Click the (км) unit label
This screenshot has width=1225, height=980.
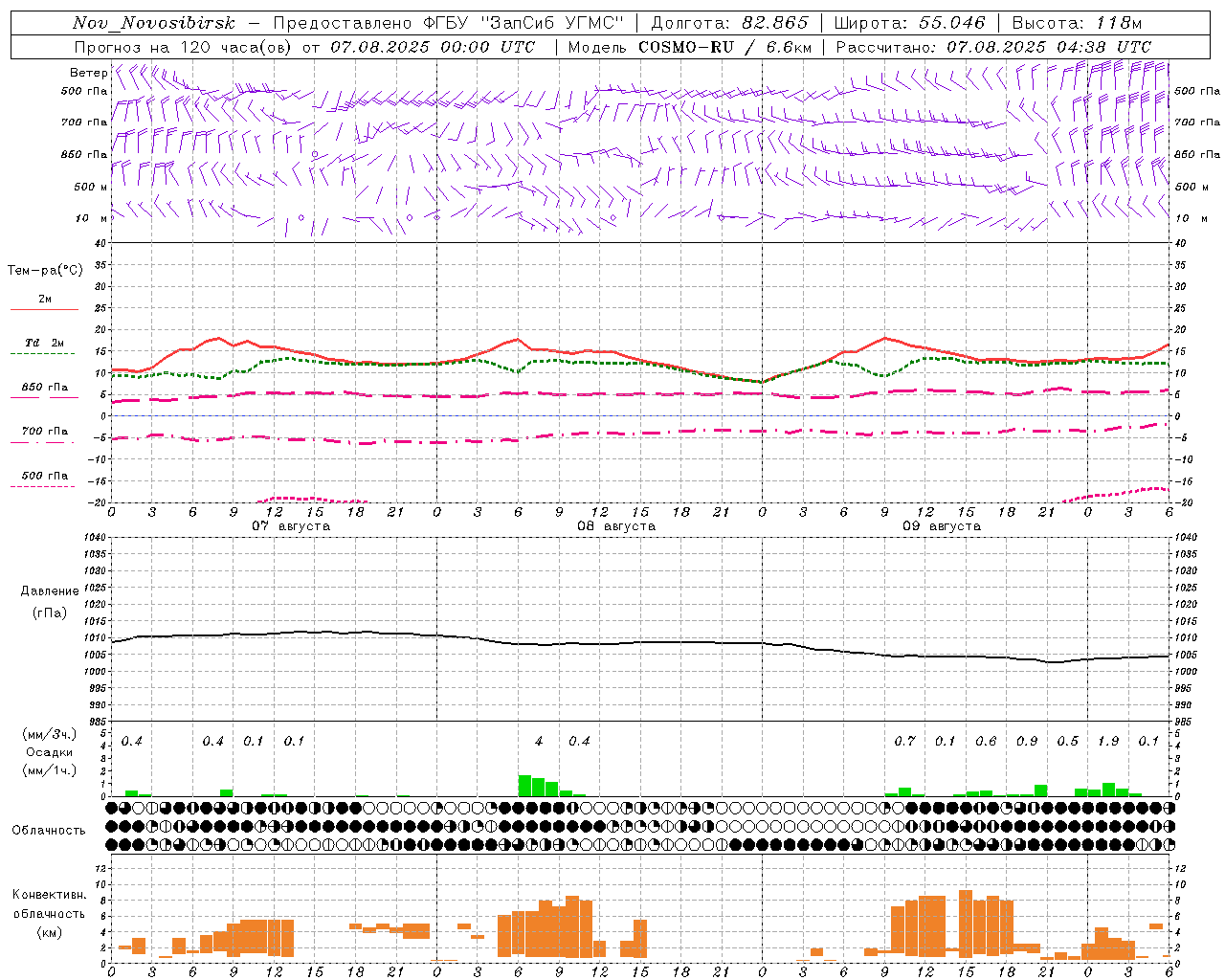[x=51, y=932]
